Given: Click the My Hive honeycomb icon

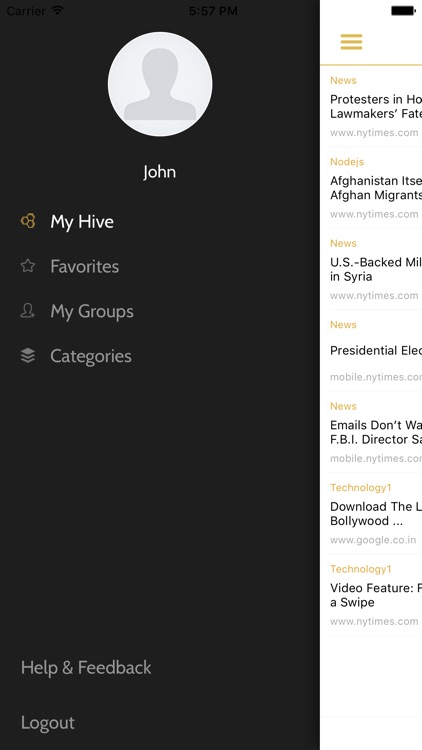Looking at the screenshot, I should (x=28, y=221).
